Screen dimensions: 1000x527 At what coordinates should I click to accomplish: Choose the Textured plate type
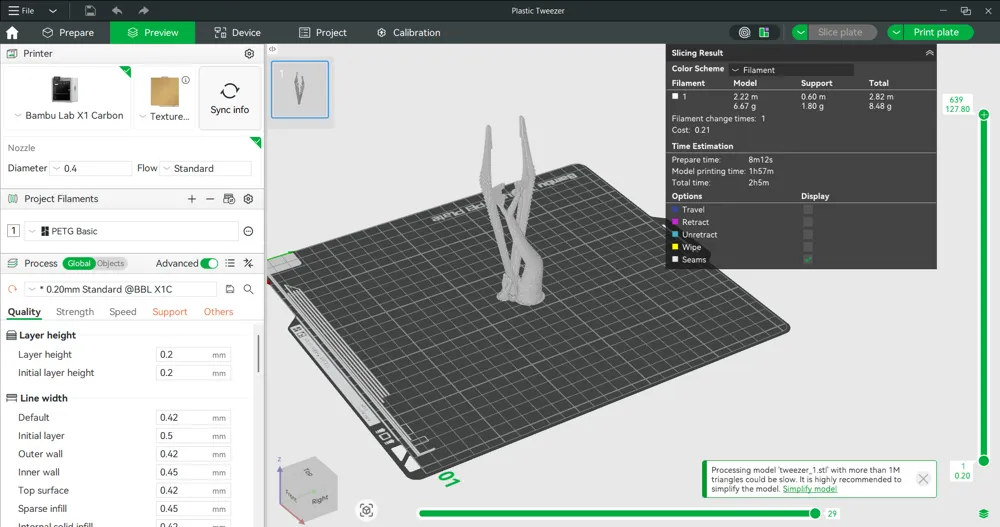pyautogui.click(x=165, y=97)
